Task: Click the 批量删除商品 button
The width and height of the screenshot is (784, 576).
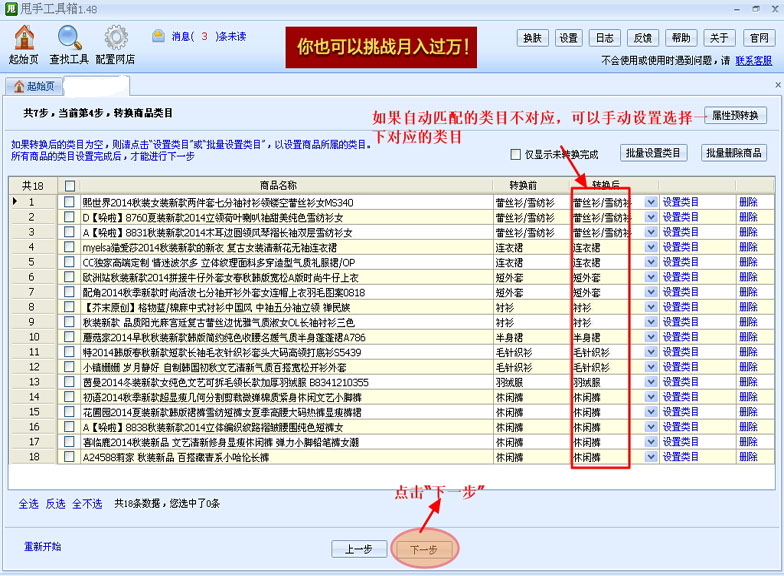Action: tap(734, 153)
